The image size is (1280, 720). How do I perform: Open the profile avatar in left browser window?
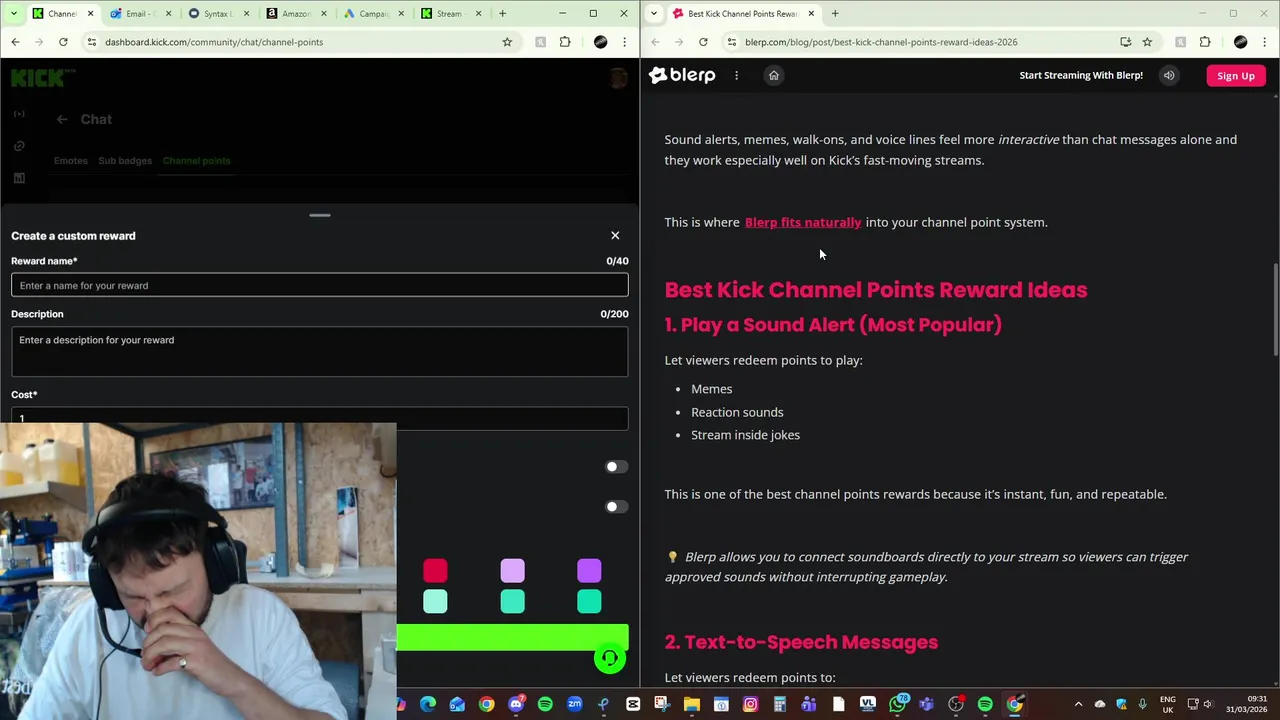click(600, 42)
